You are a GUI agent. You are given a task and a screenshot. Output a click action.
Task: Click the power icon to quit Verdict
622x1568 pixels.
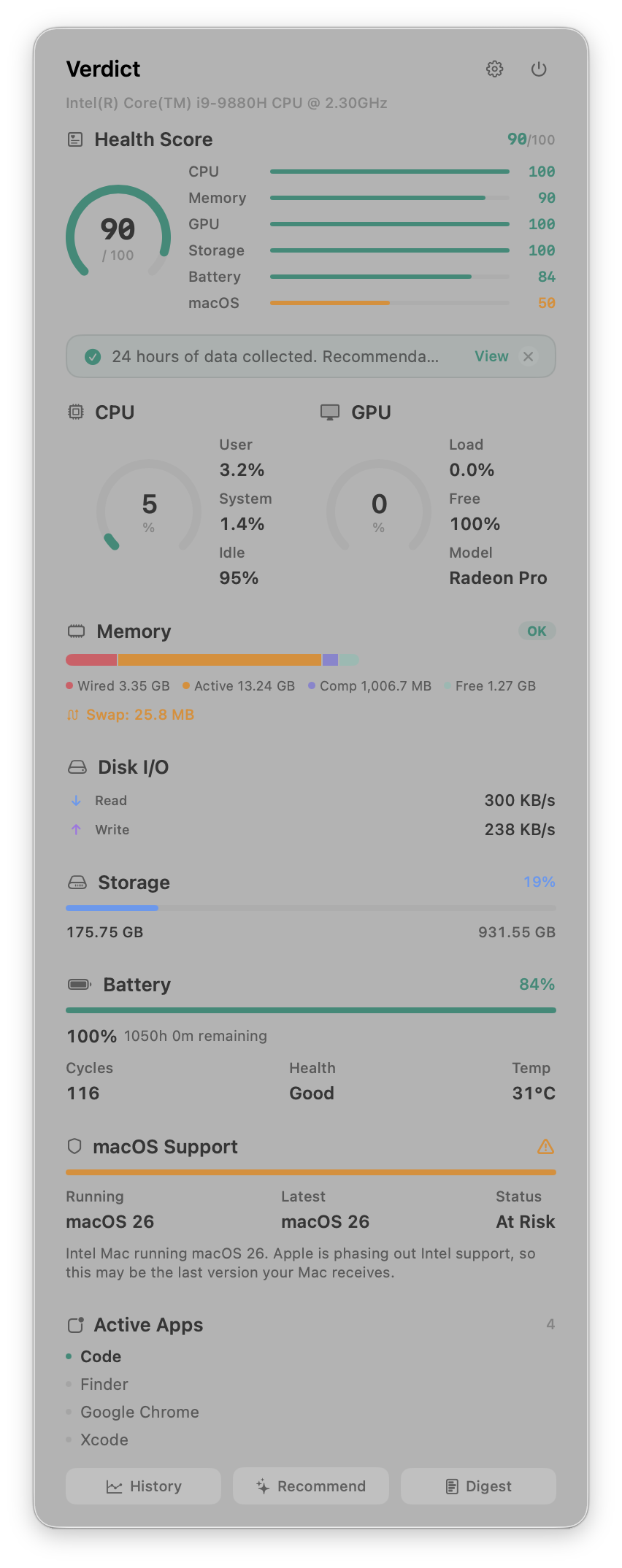click(539, 69)
